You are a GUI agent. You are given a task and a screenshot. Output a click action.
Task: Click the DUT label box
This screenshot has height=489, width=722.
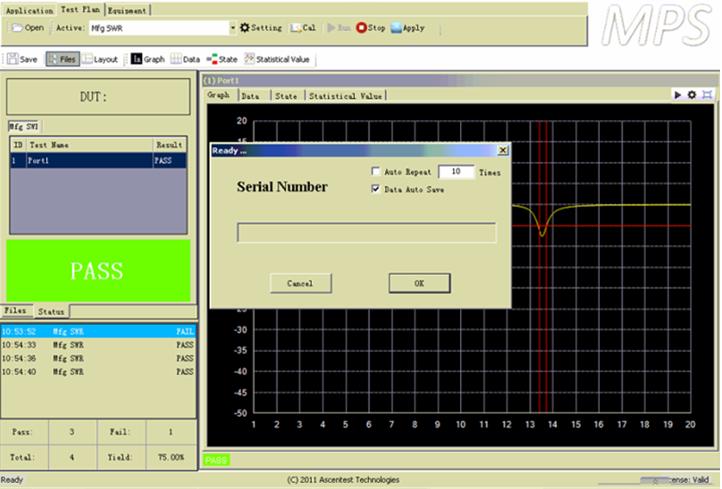(x=98, y=97)
